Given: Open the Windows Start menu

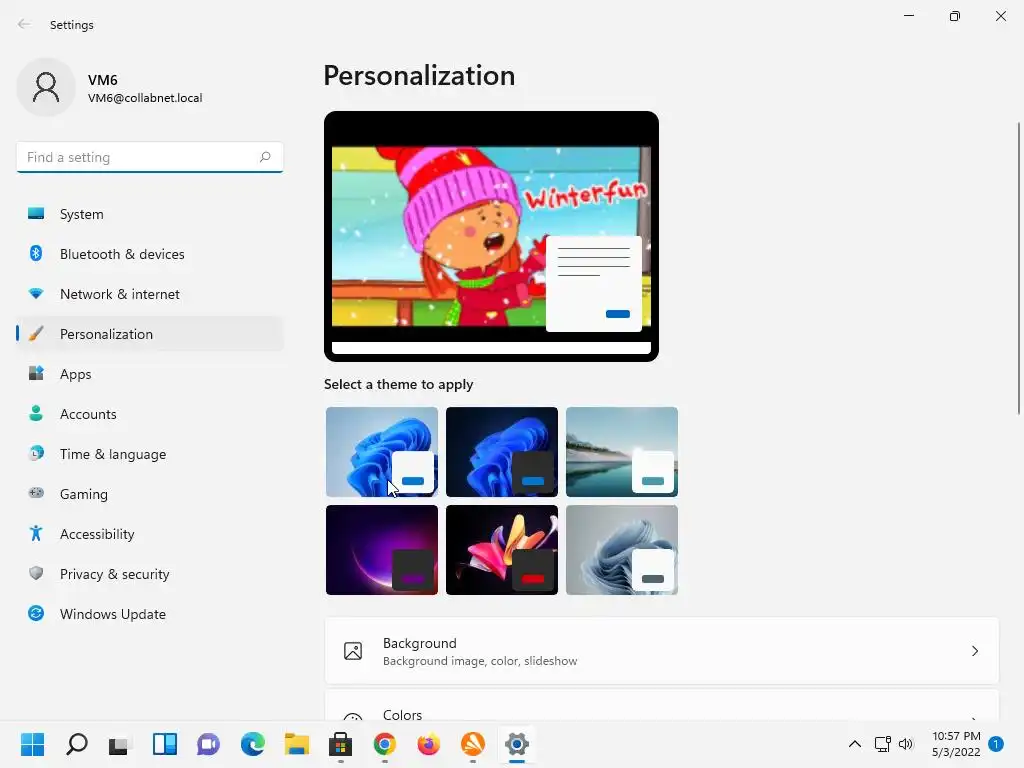Looking at the screenshot, I should (32, 744).
